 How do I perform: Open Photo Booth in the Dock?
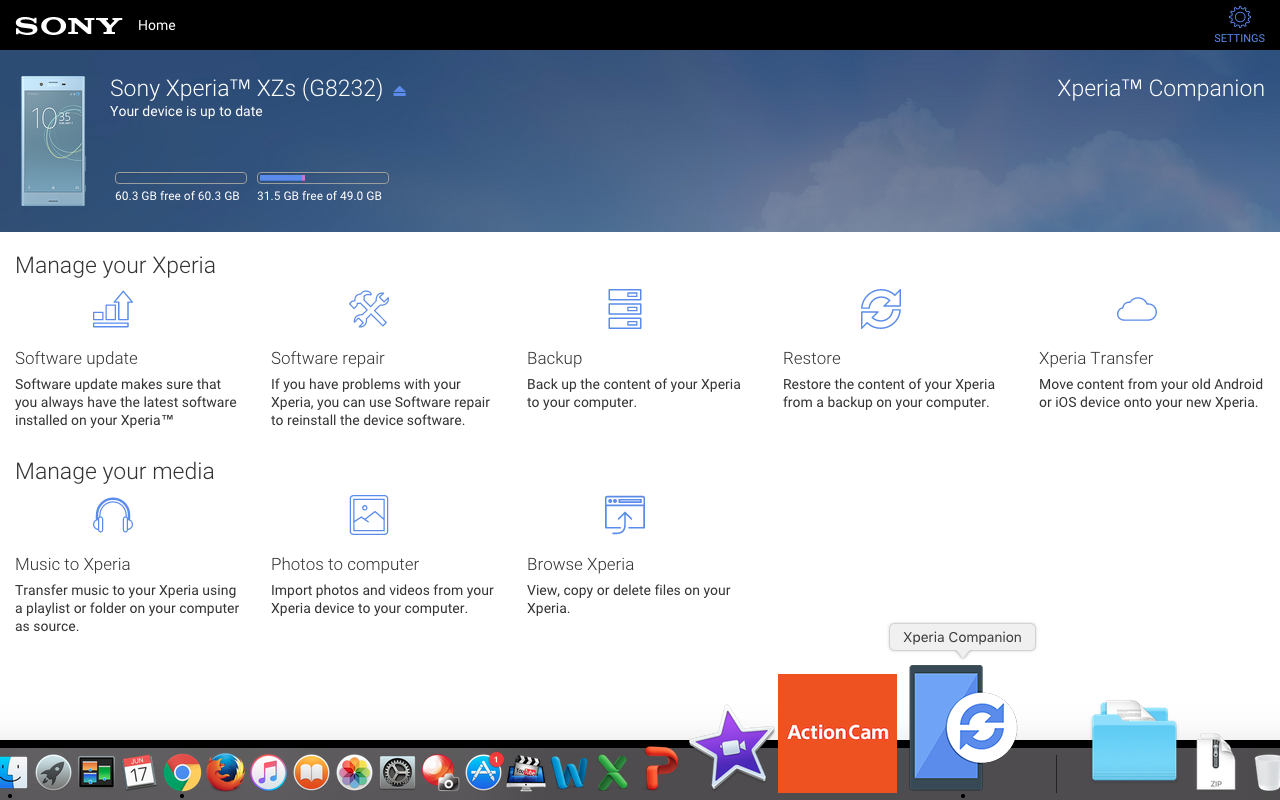point(441,772)
